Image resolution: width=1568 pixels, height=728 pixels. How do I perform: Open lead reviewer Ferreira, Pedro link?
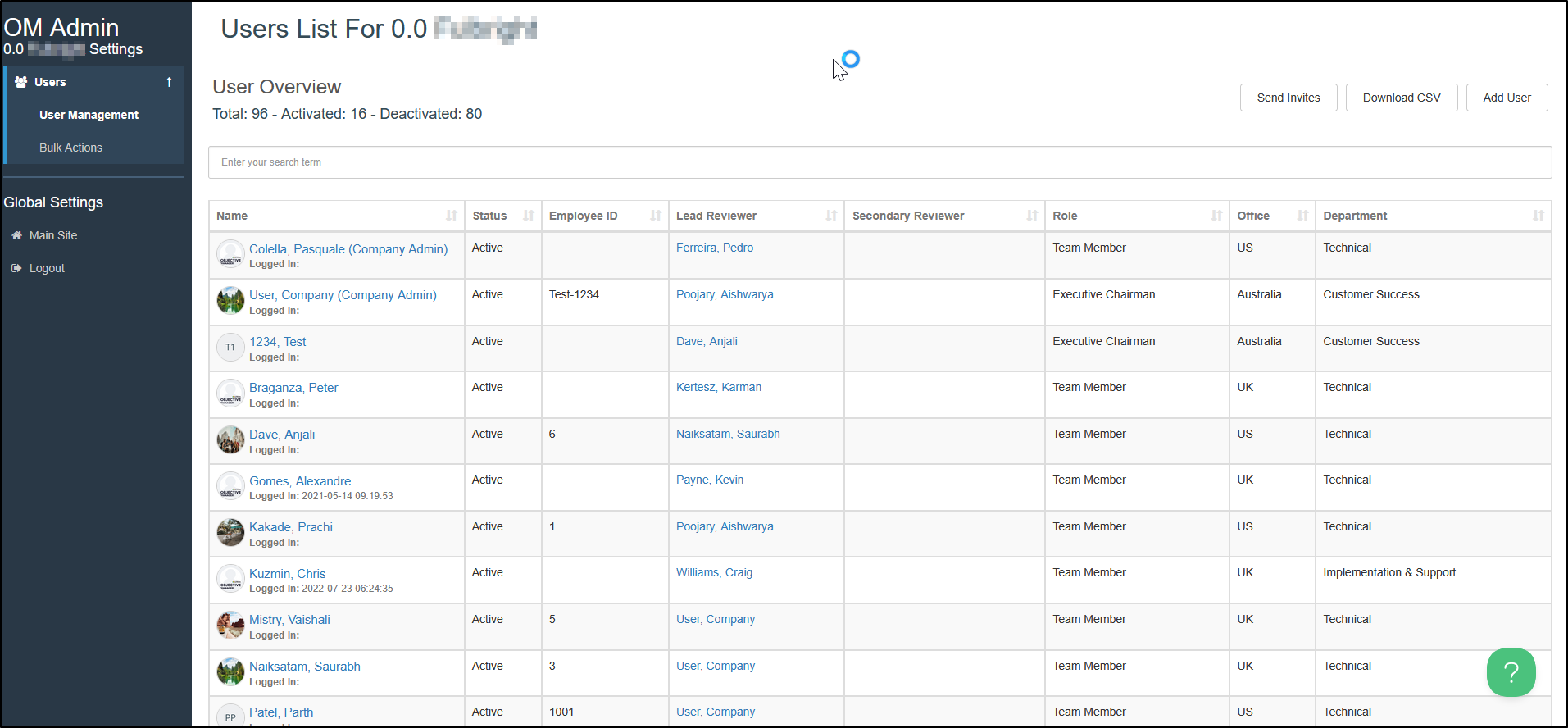(x=715, y=248)
